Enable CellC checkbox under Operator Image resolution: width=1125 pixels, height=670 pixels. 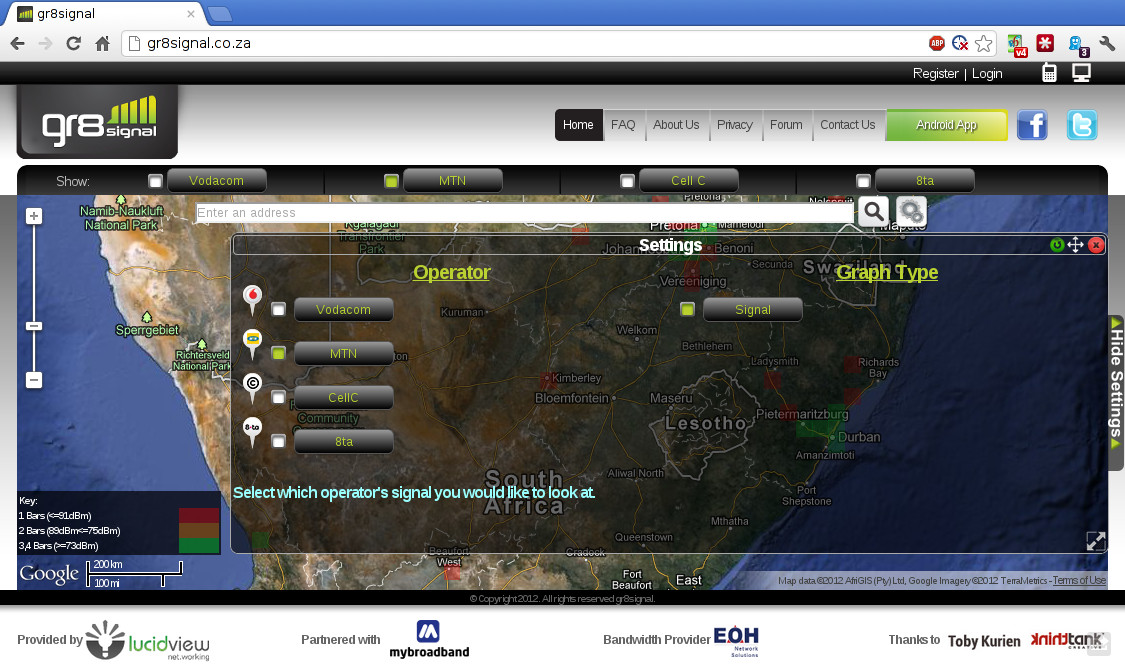(278, 397)
